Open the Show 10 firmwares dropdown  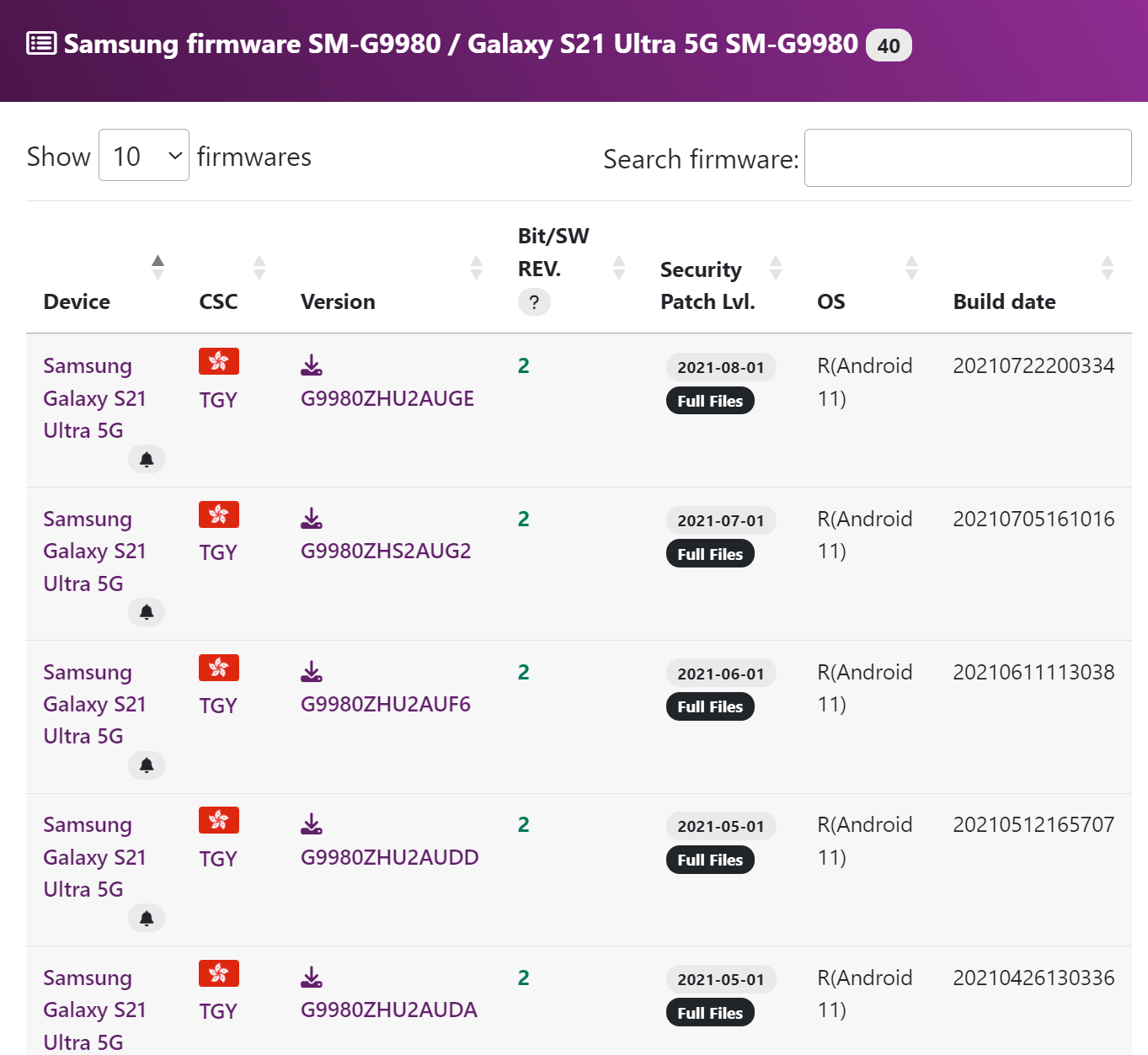pyautogui.click(x=144, y=155)
